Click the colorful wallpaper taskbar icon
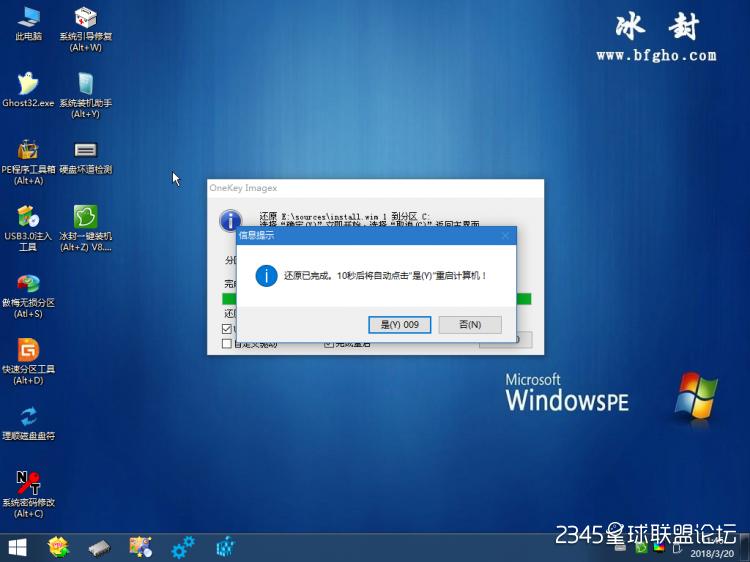The image size is (750, 562). click(x=141, y=547)
